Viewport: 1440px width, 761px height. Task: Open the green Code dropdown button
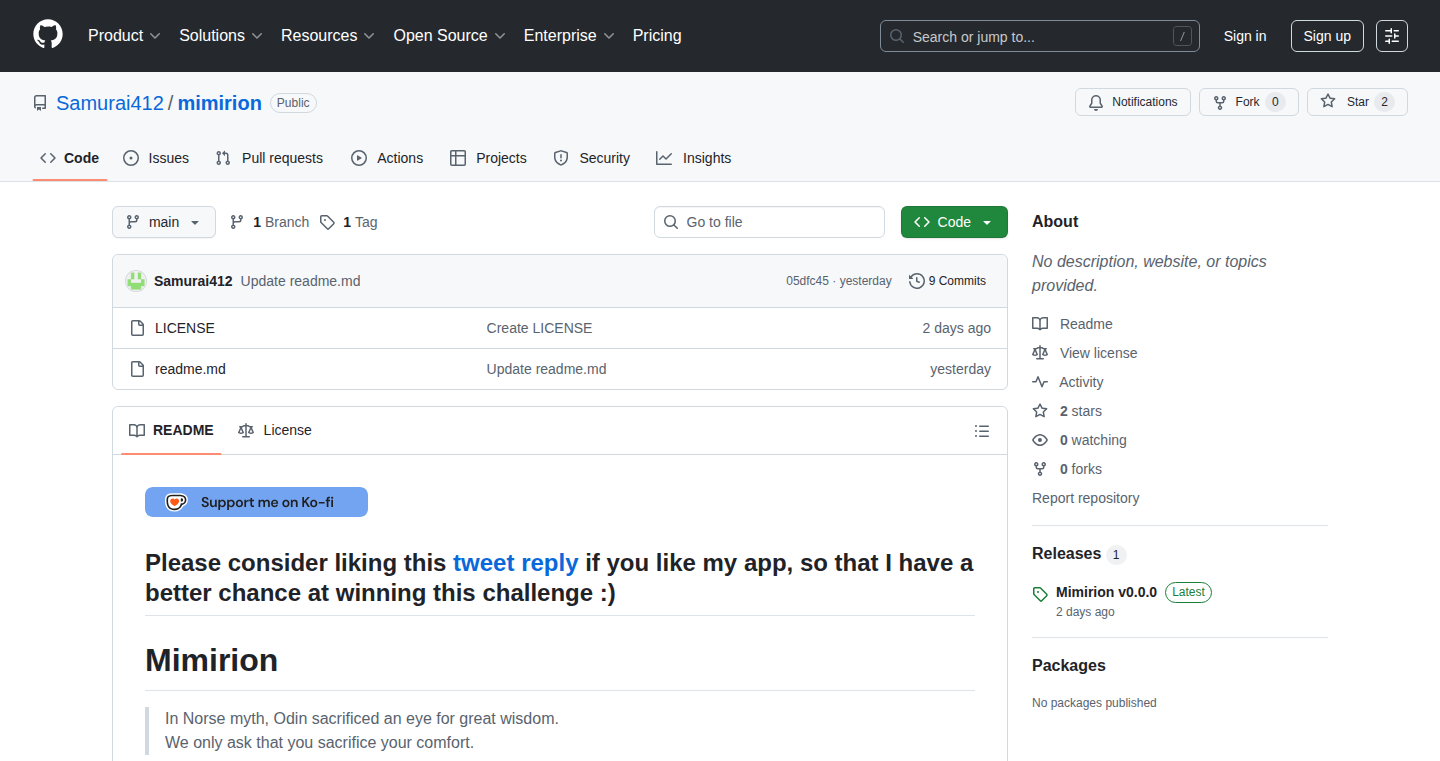[954, 222]
